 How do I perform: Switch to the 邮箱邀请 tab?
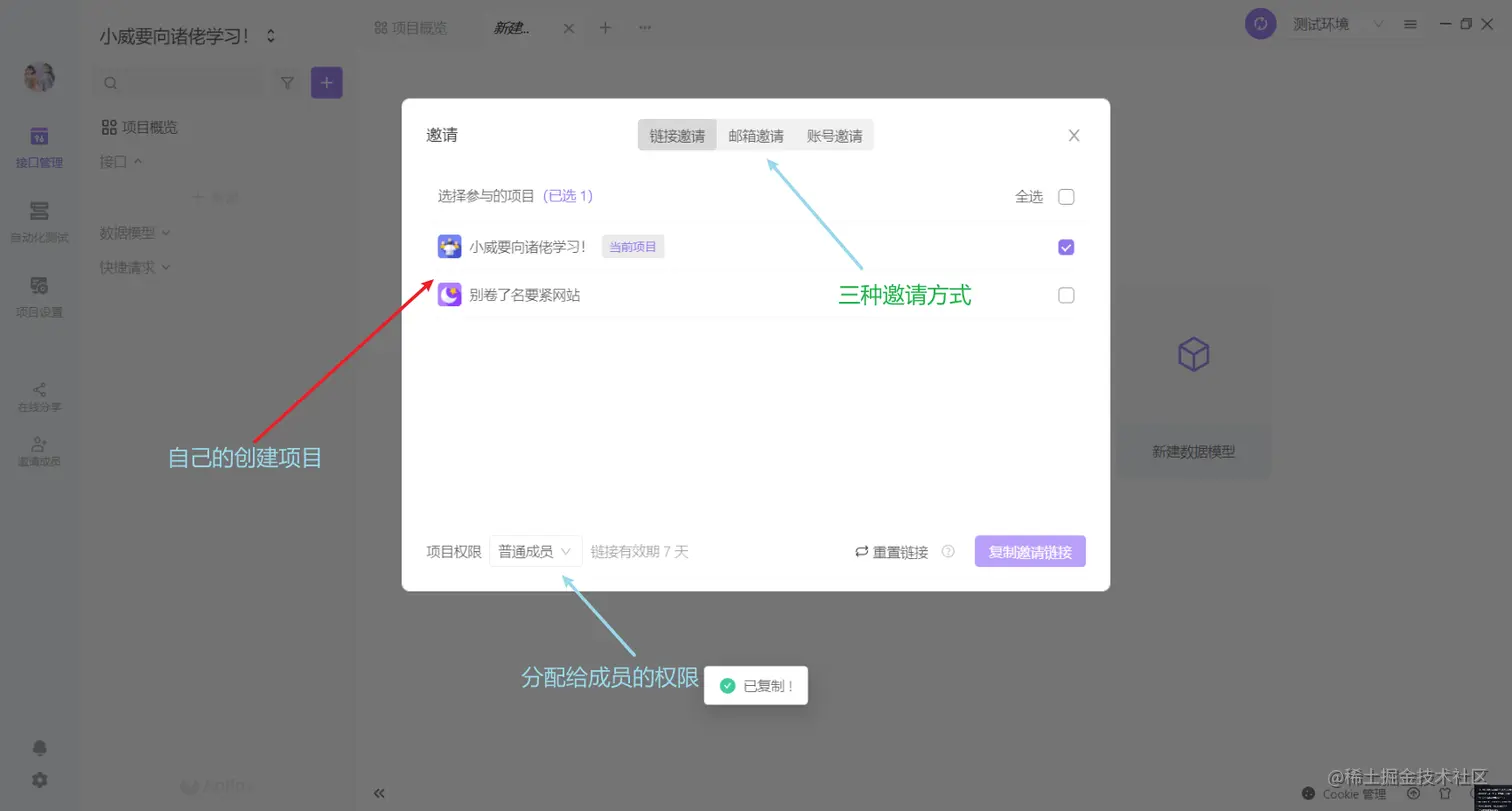coord(756,135)
